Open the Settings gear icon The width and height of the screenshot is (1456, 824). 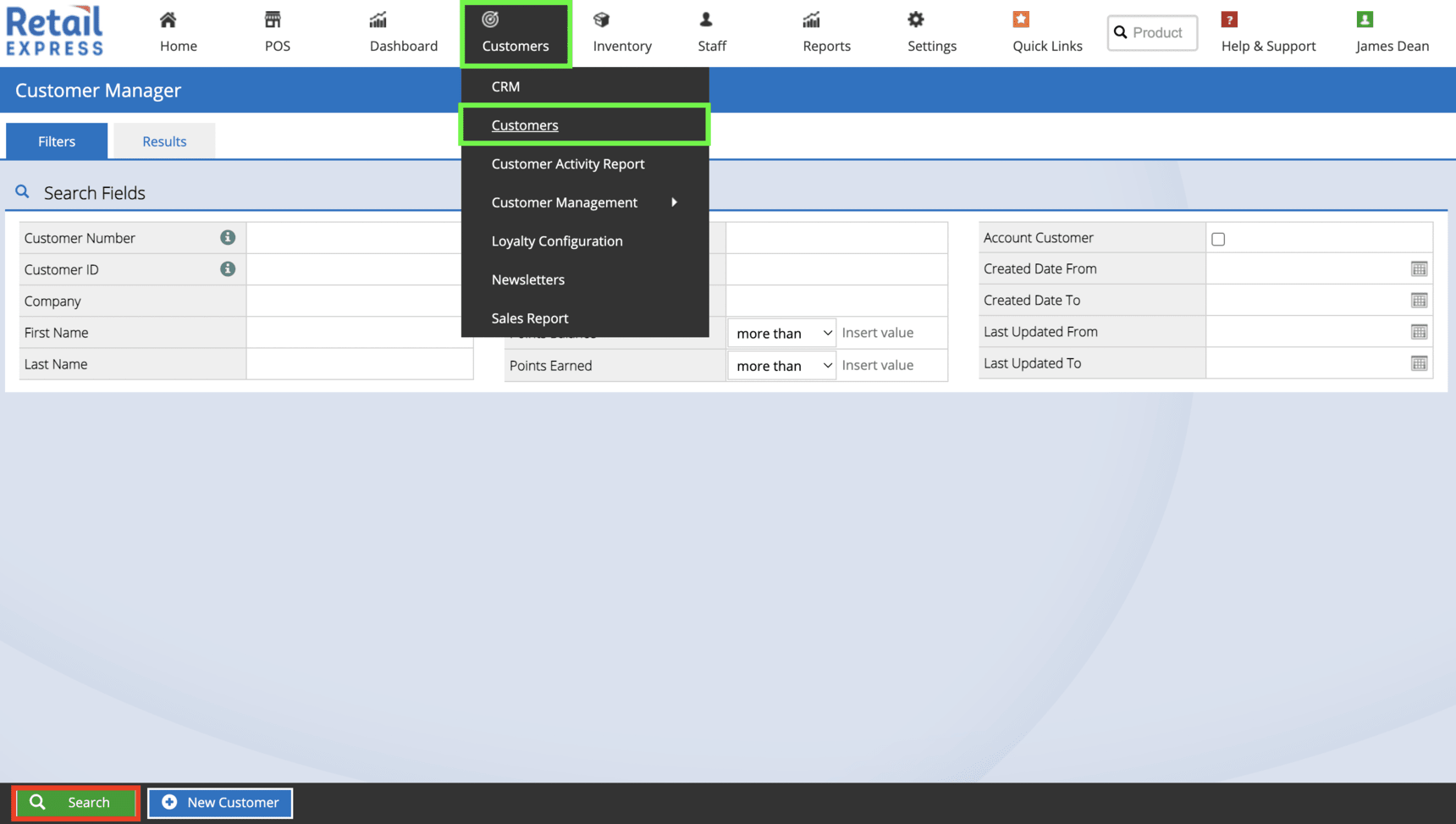click(916, 19)
